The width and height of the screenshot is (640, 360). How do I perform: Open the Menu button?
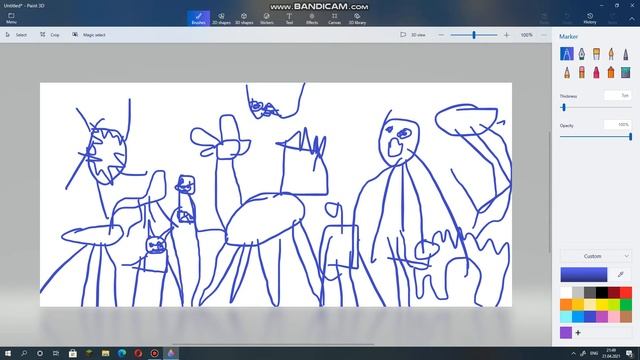[x=11, y=18]
